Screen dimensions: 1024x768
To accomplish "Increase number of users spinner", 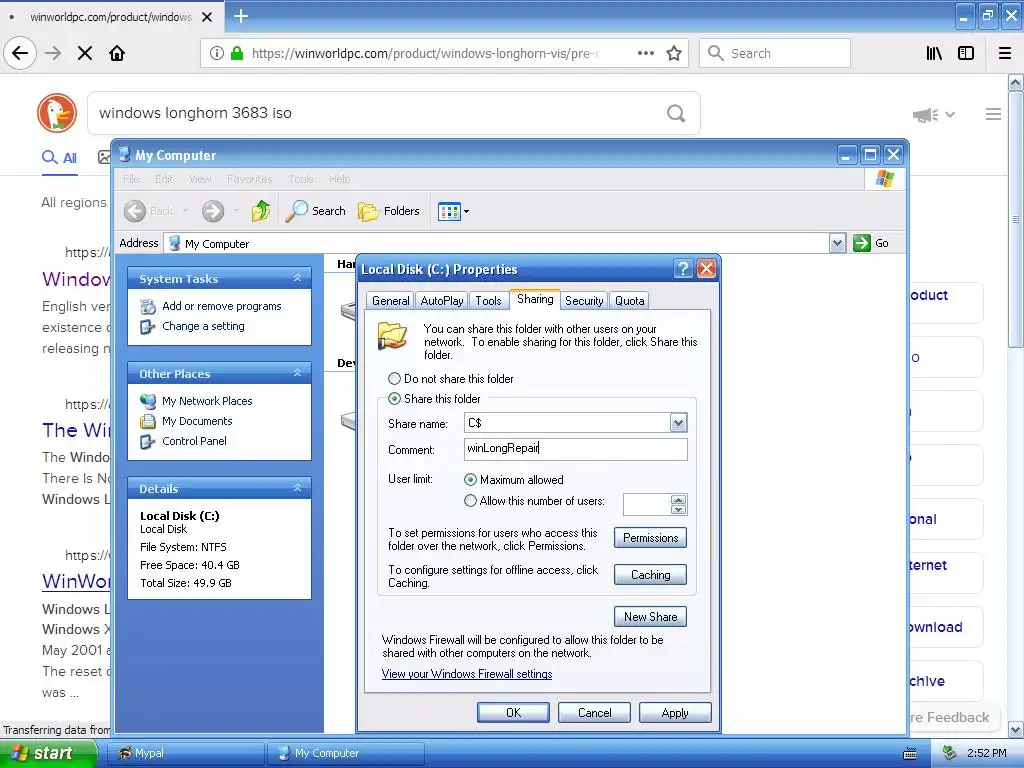I will click(679, 500).
